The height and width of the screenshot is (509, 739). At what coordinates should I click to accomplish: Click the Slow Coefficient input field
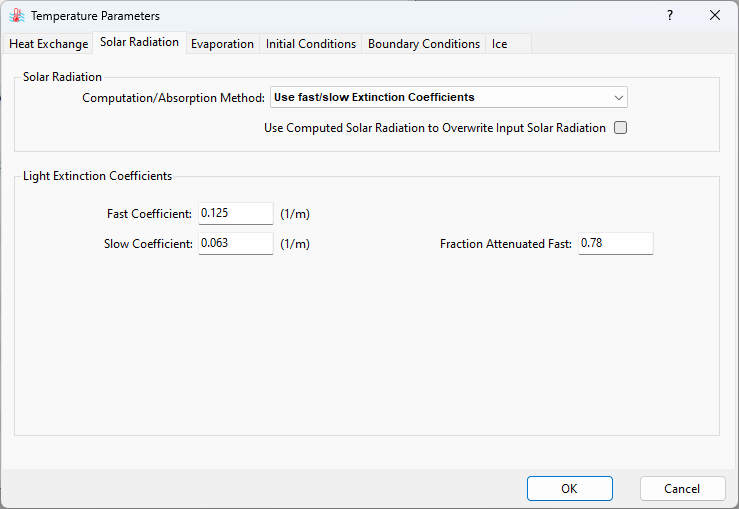pyautogui.click(x=236, y=244)
